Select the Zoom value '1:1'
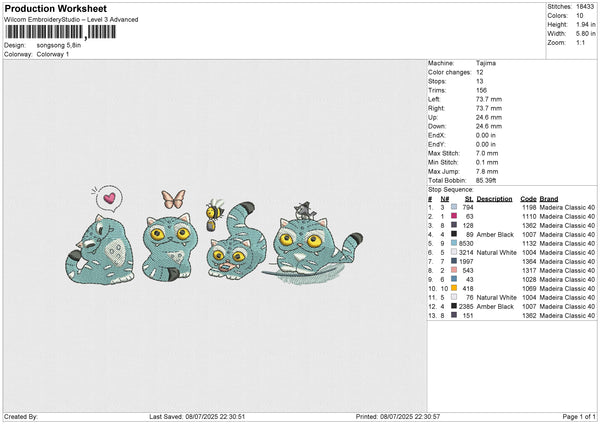The height and width of the screenshot is (424, 600). [x=580, y=42]
